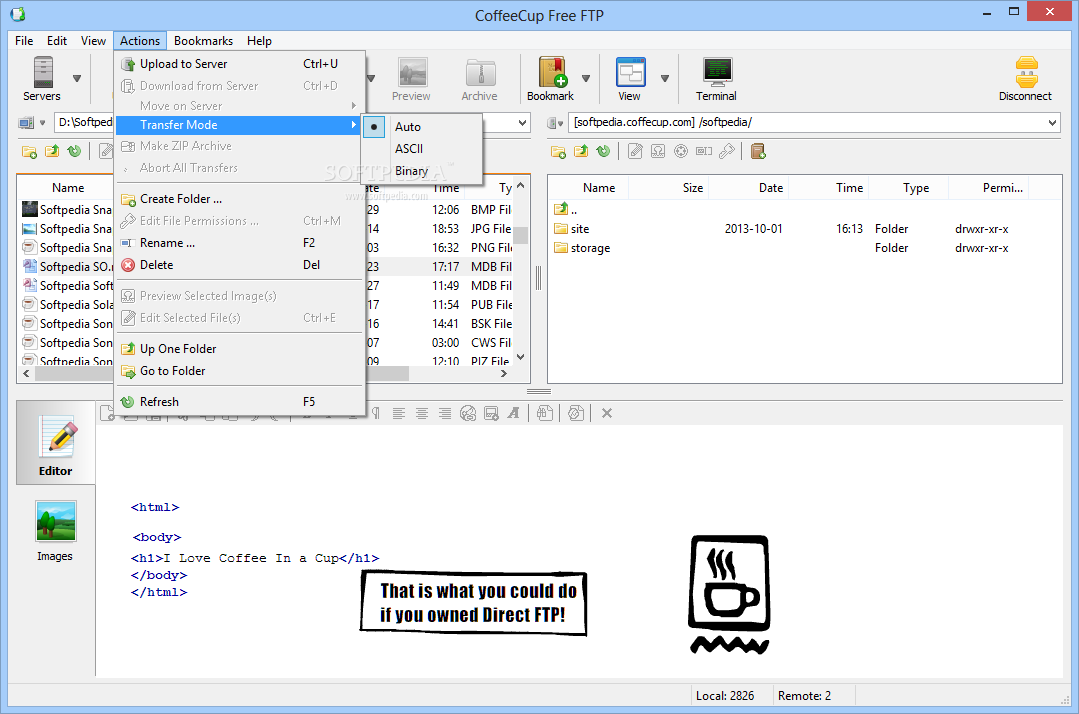Choose Rename menu entry

239,243
